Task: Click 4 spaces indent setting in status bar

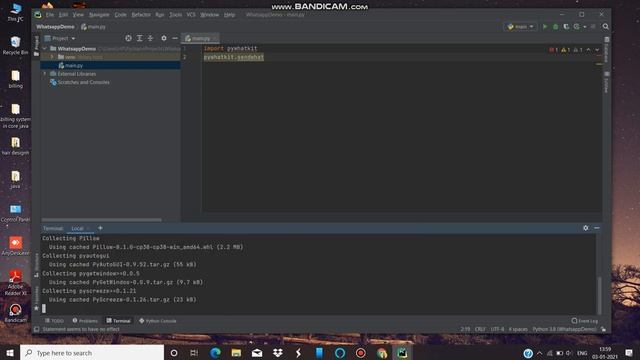Action: coord(518,329)
